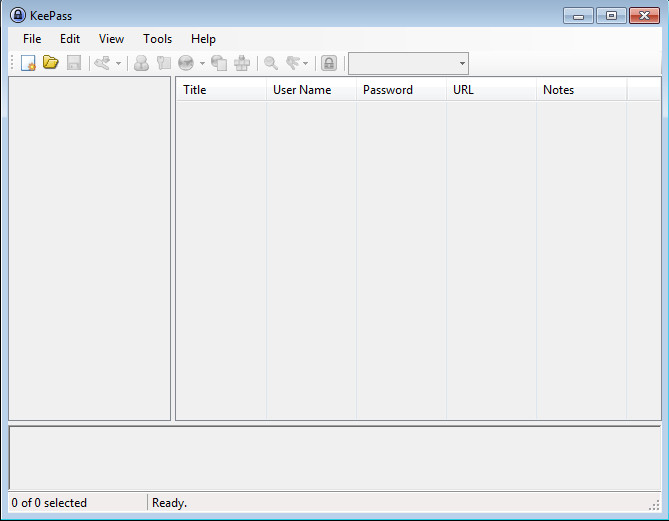This screenshot has width=669, height=521.
Task: Click the Save database floppy icon
Action: point(74,63)
